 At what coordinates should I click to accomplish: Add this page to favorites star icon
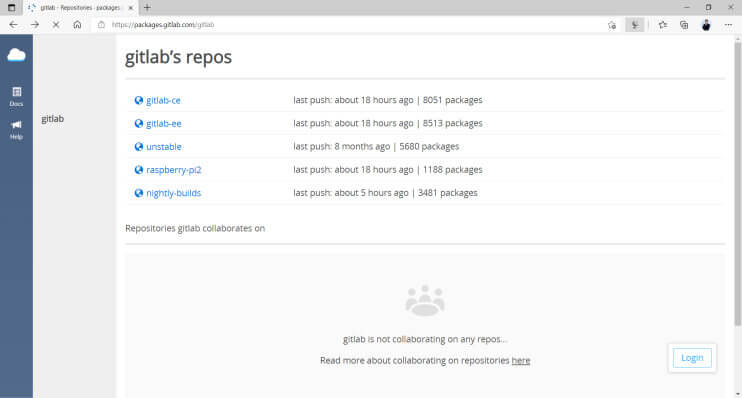click(x=612, y=25)
